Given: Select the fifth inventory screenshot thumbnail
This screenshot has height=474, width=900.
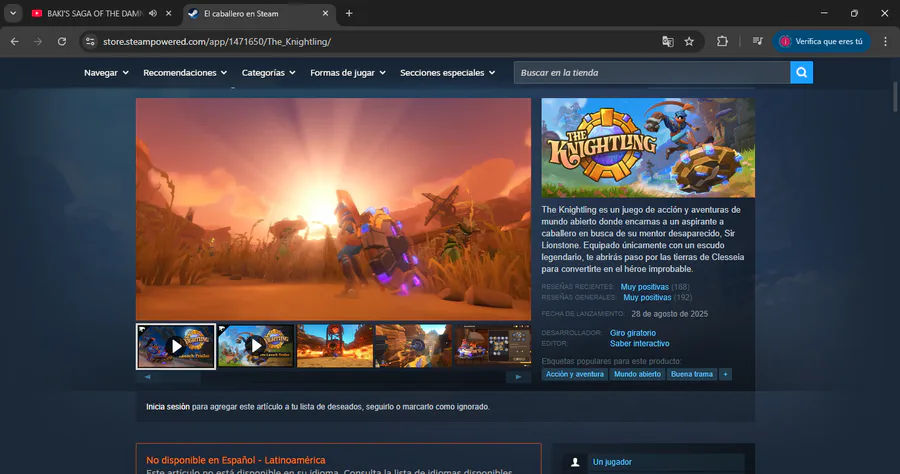Looking at the screenshot, I should click(x=493, y=346).
